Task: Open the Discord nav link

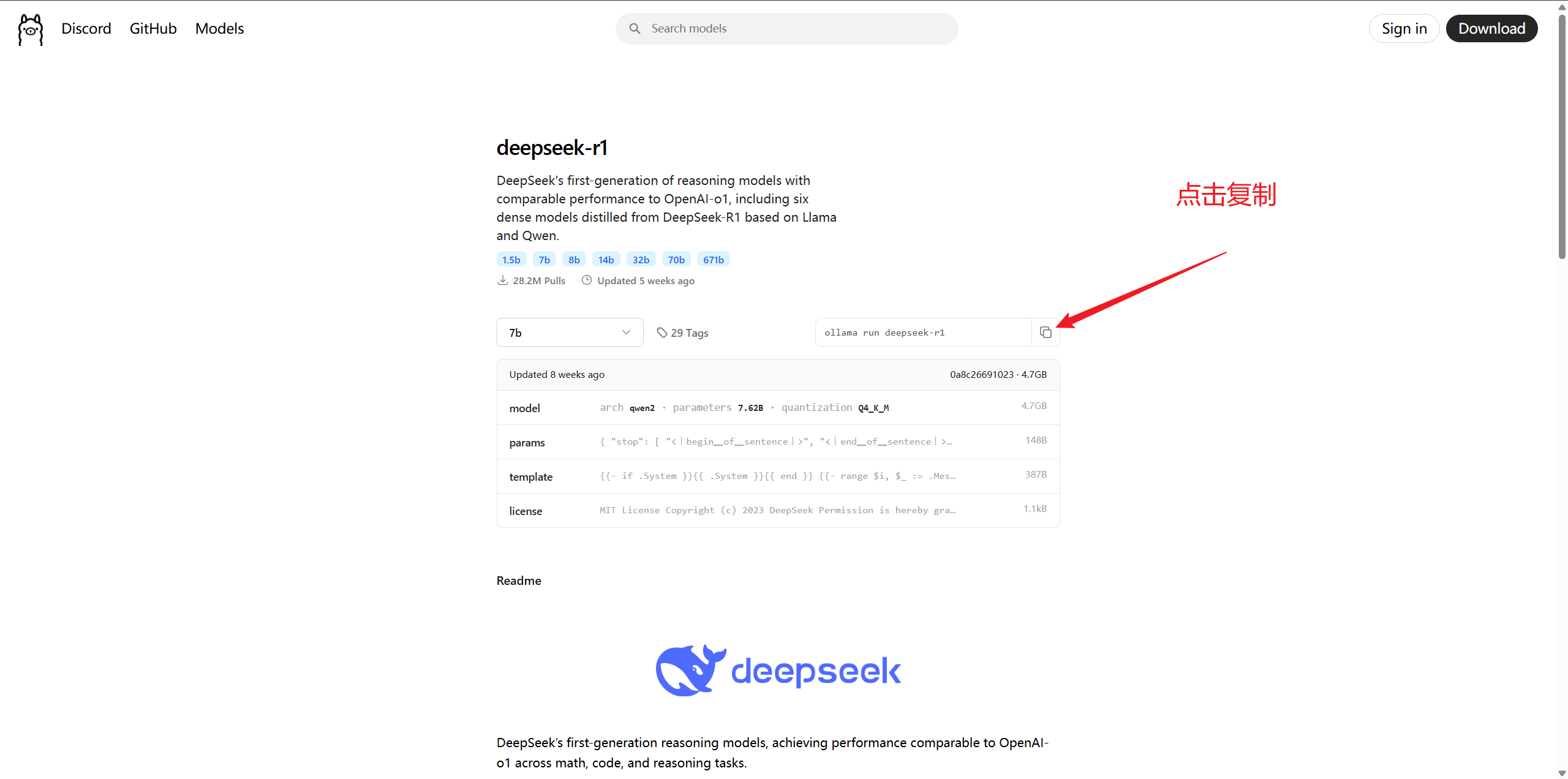Action: coord(86,29)
